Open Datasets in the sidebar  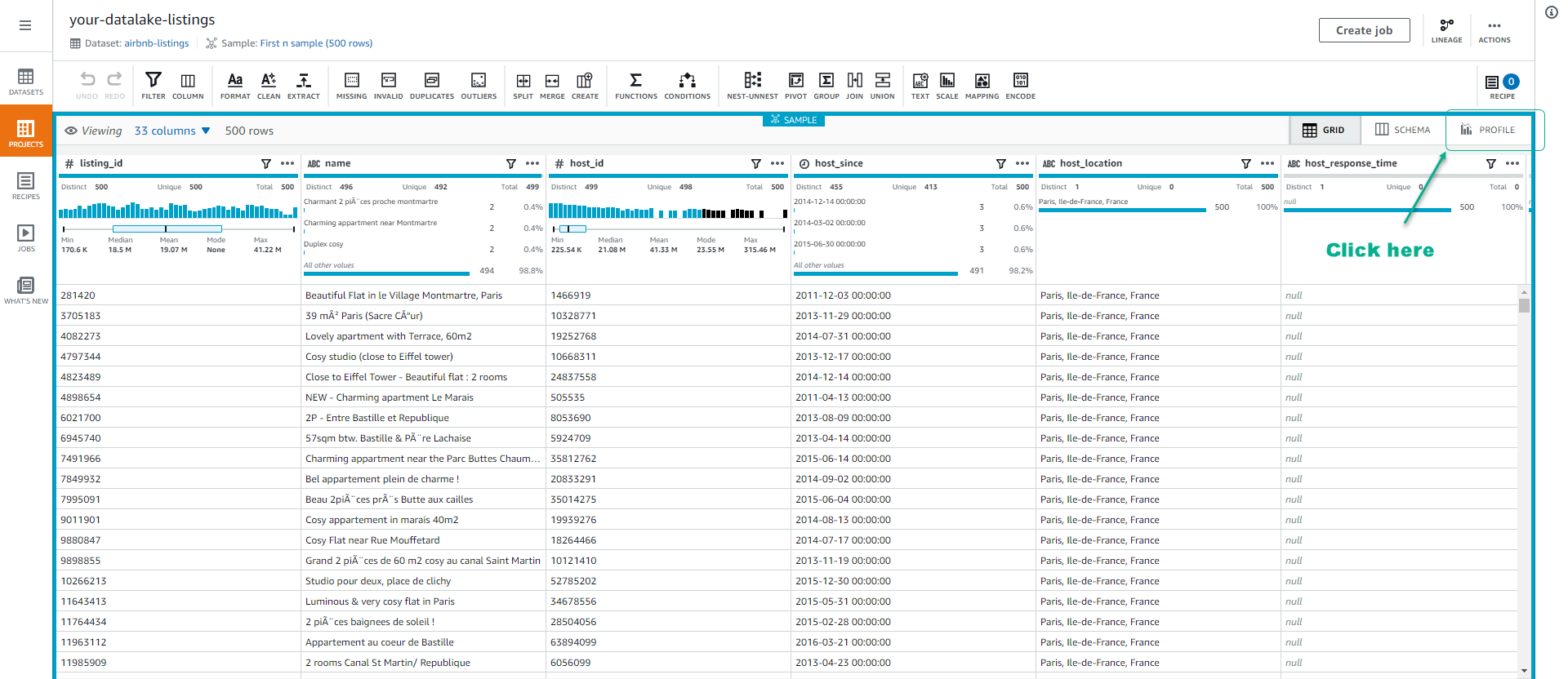pos(26,82)
